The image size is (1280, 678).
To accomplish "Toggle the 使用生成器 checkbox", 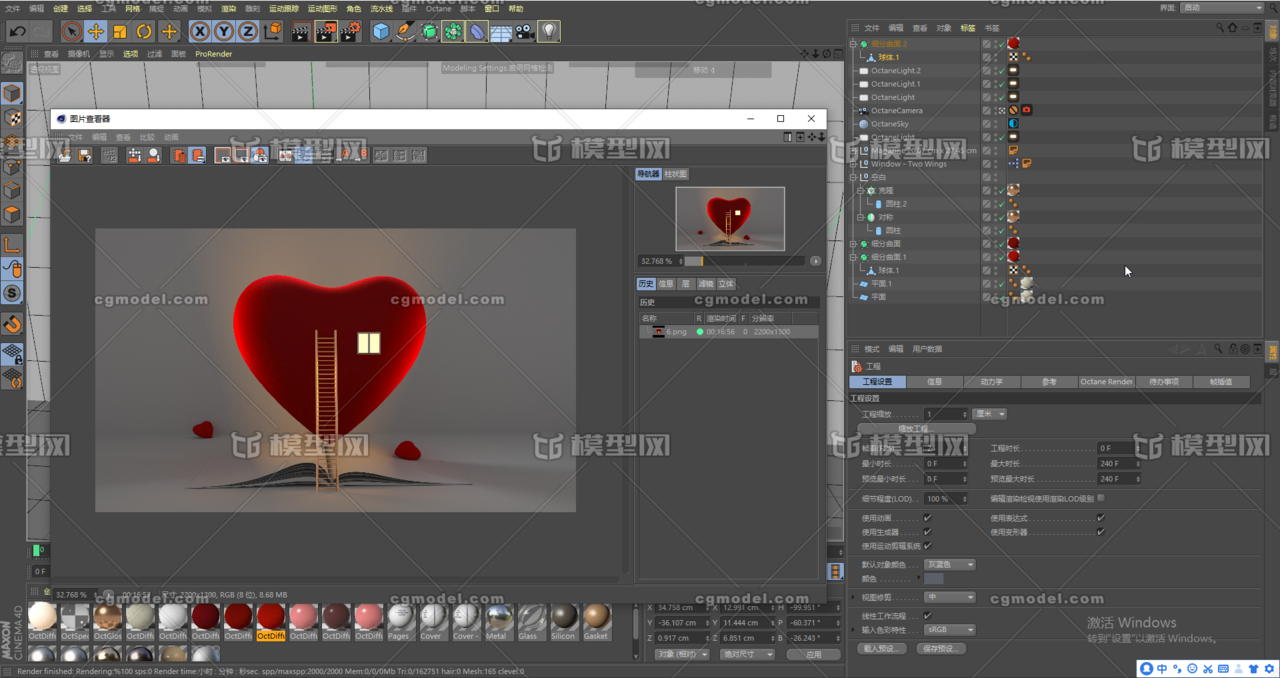I will click(x=927, y=532).
